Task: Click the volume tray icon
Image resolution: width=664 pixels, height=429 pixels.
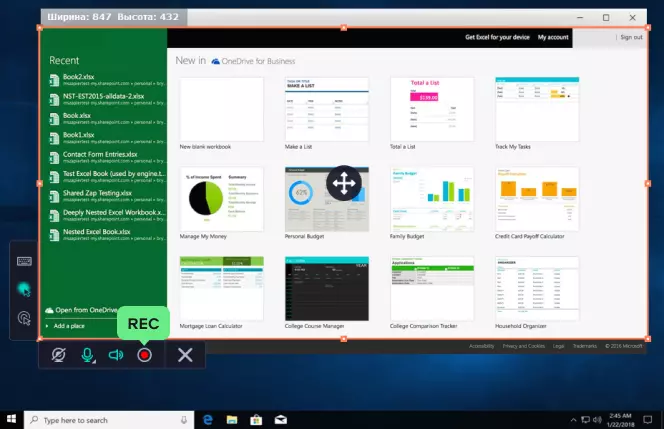Action: point(597,420)
